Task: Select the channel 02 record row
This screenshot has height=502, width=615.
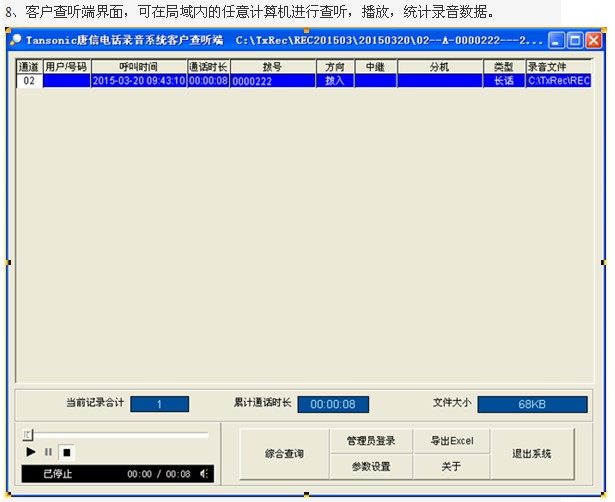Action: point(304,81)
